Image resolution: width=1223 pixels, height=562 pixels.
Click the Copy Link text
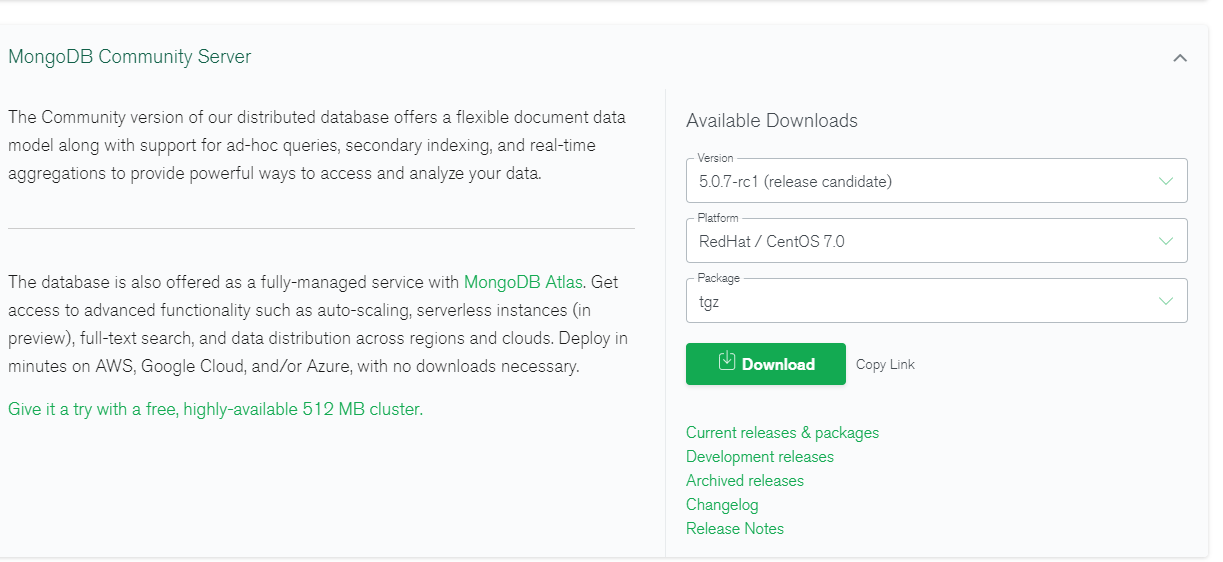click(x=885, y=364)
